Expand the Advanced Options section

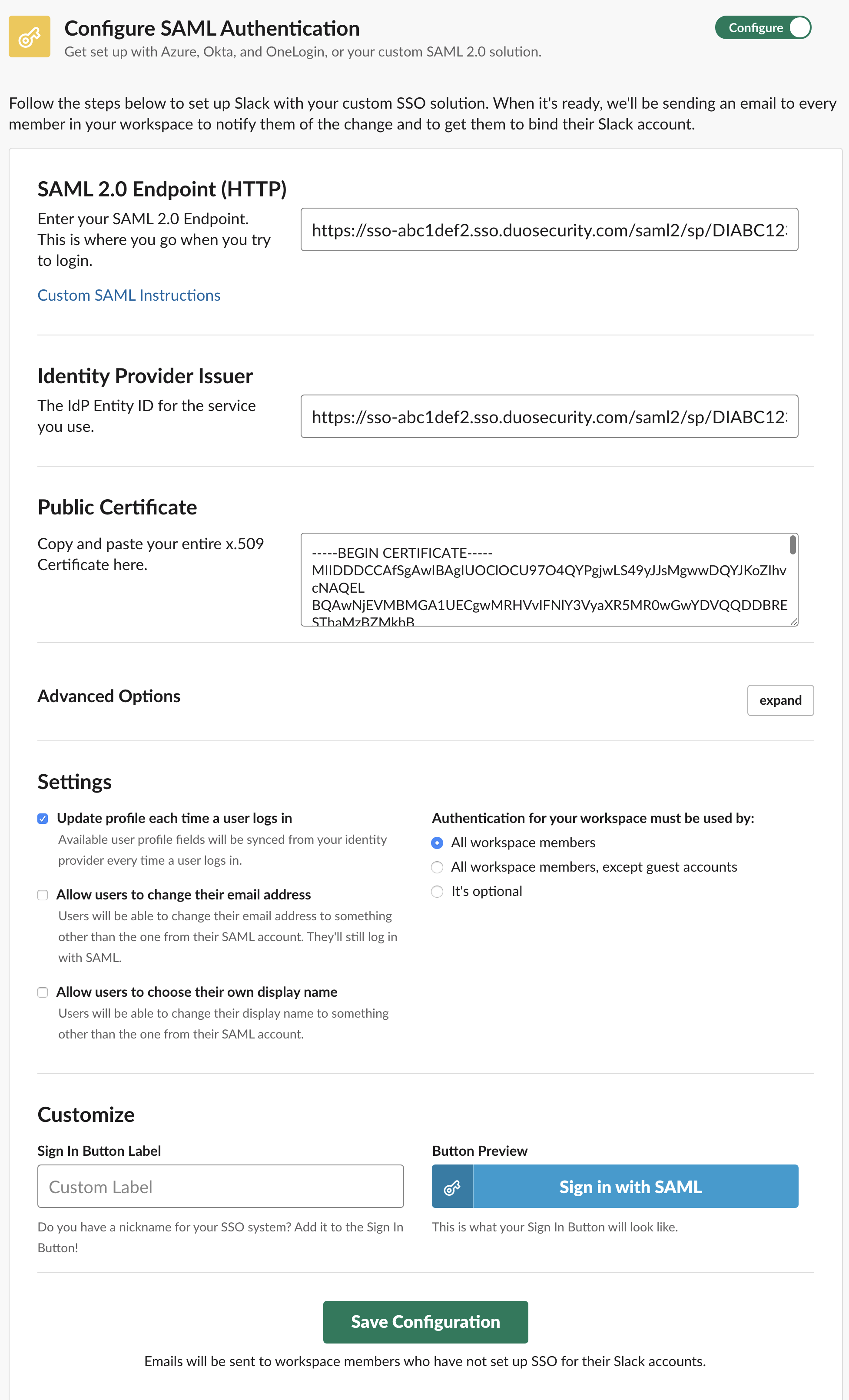tap(780, 700)
